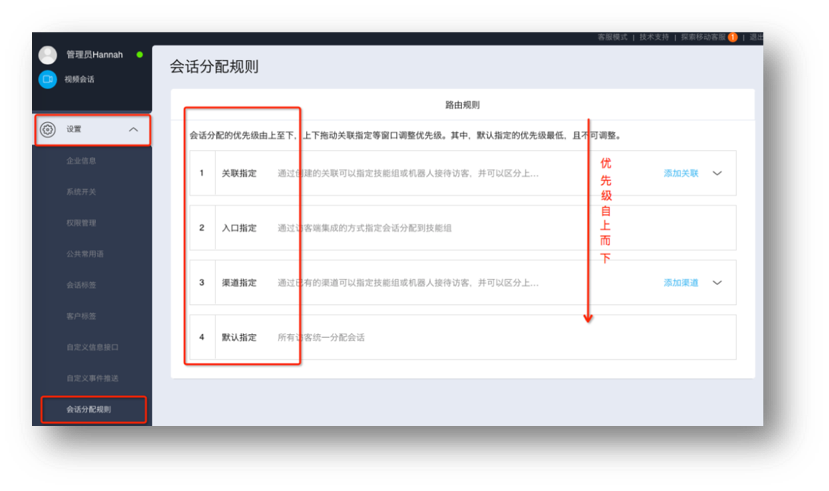Click the green online status dot
The image size is (829, 491).
click(139, 55)
